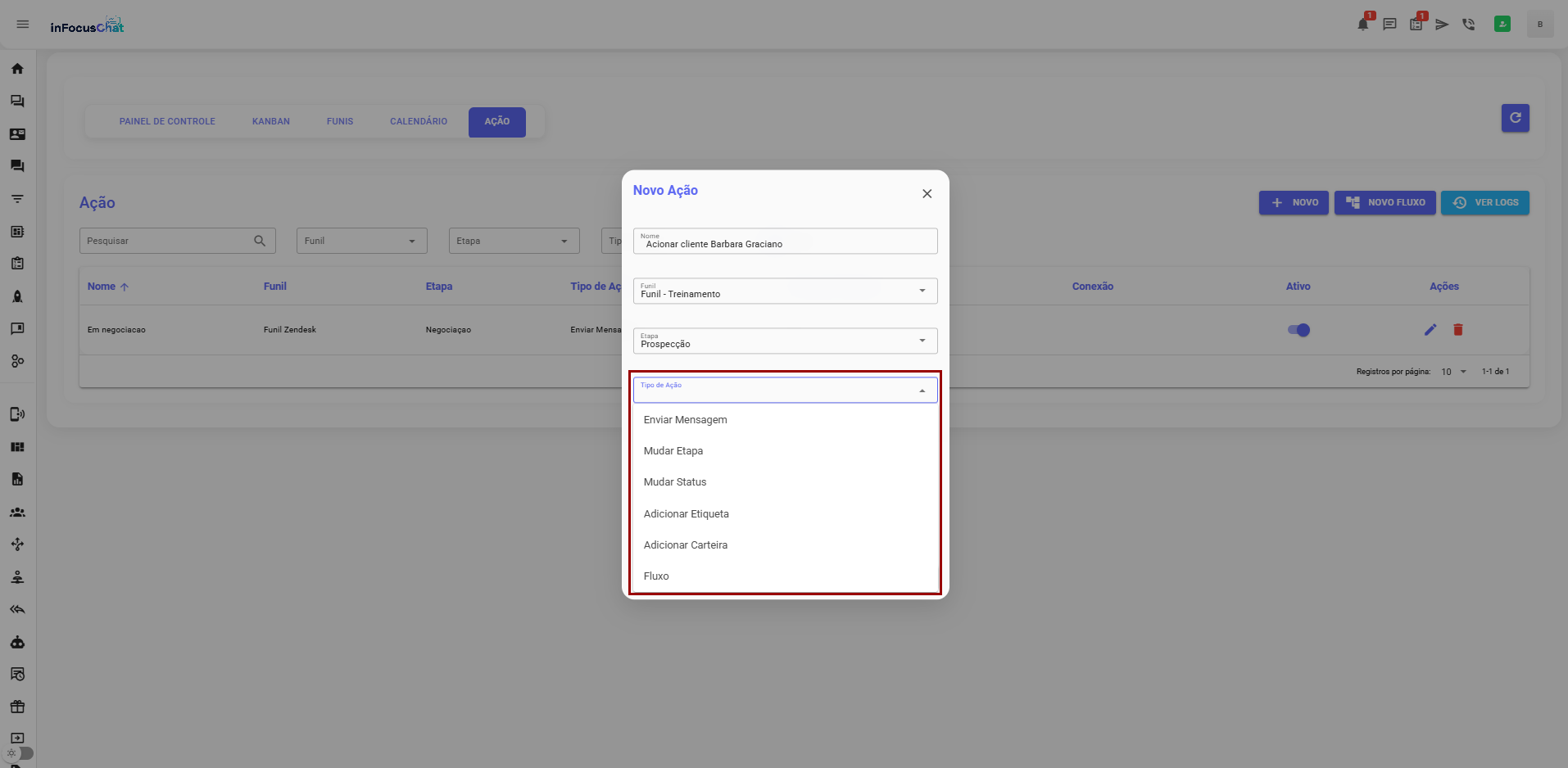Click the refresh icon button
1568x768 pixels.
tap(1515, 118)
